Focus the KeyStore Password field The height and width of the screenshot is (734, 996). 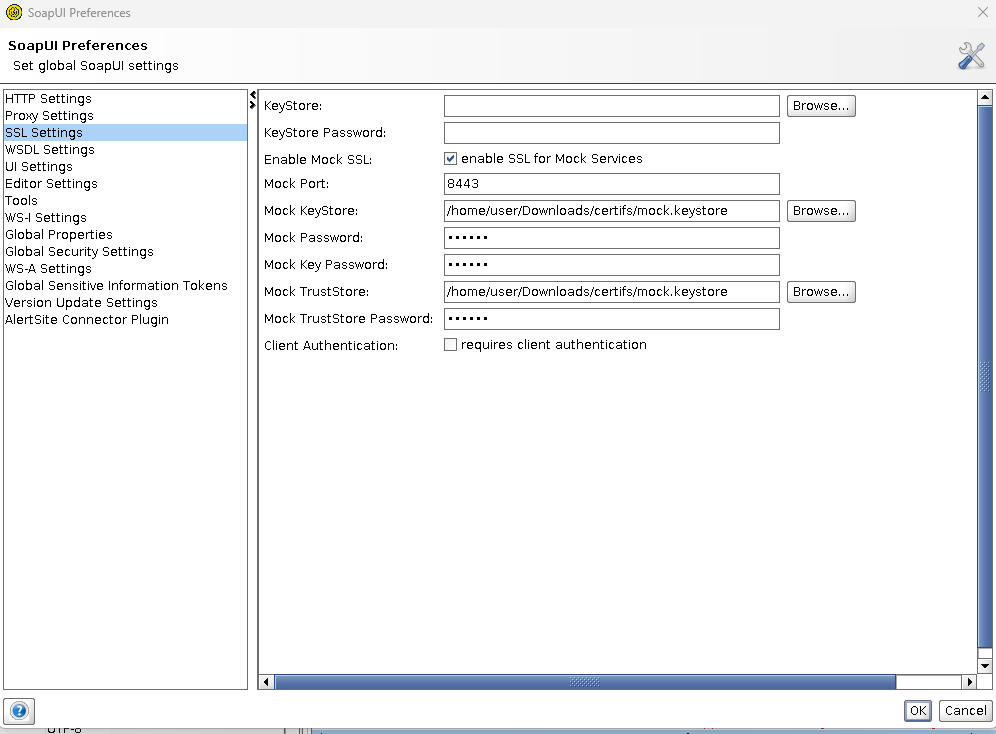(x=611, y=133)
